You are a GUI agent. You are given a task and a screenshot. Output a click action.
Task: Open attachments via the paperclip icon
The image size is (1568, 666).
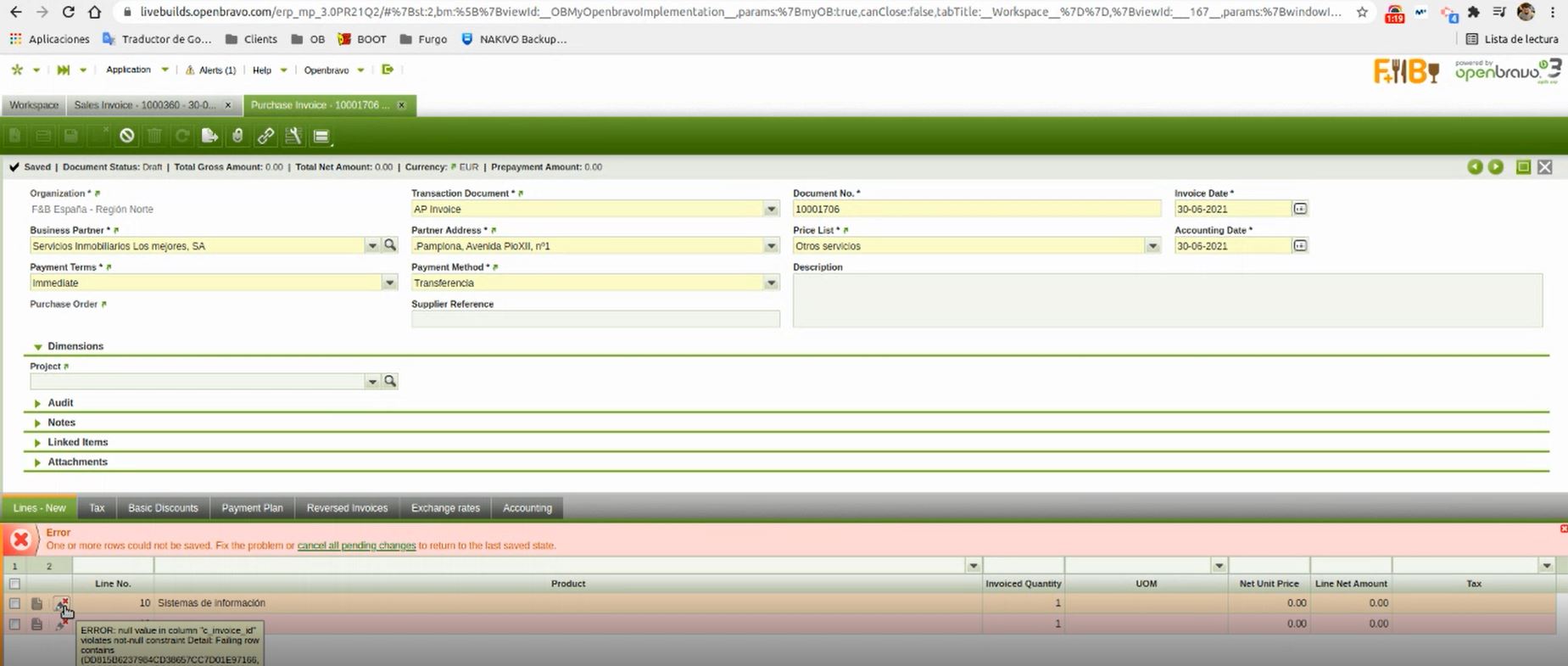pyautogui.click(x=237, y=136)
